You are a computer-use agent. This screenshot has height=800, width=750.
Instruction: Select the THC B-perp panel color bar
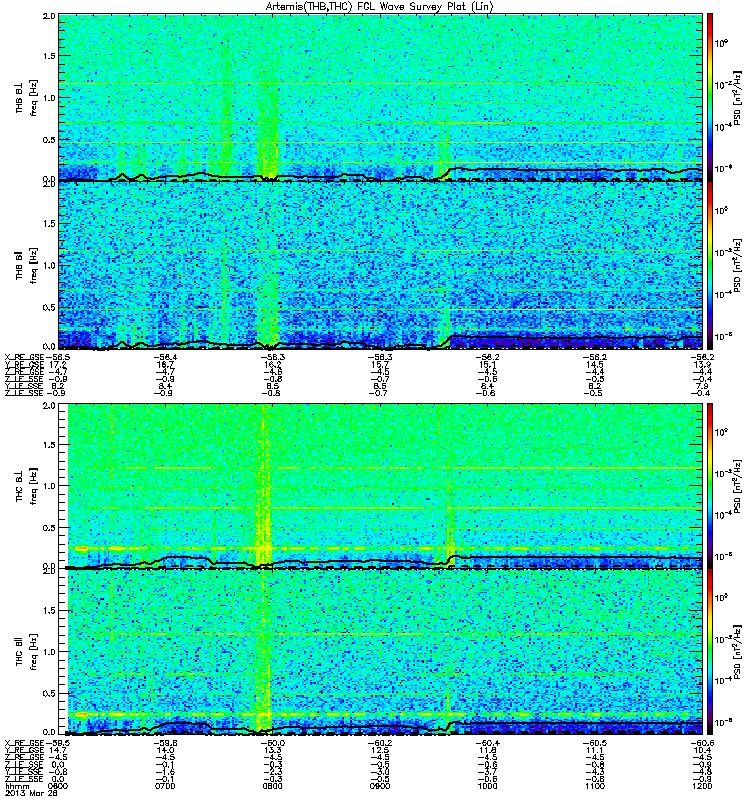(x=709, y=486)
